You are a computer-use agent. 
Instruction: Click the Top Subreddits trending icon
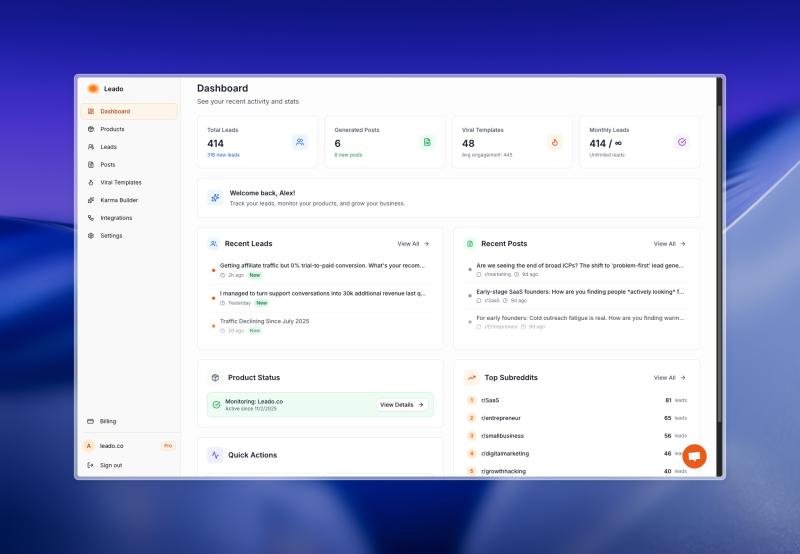471,378
